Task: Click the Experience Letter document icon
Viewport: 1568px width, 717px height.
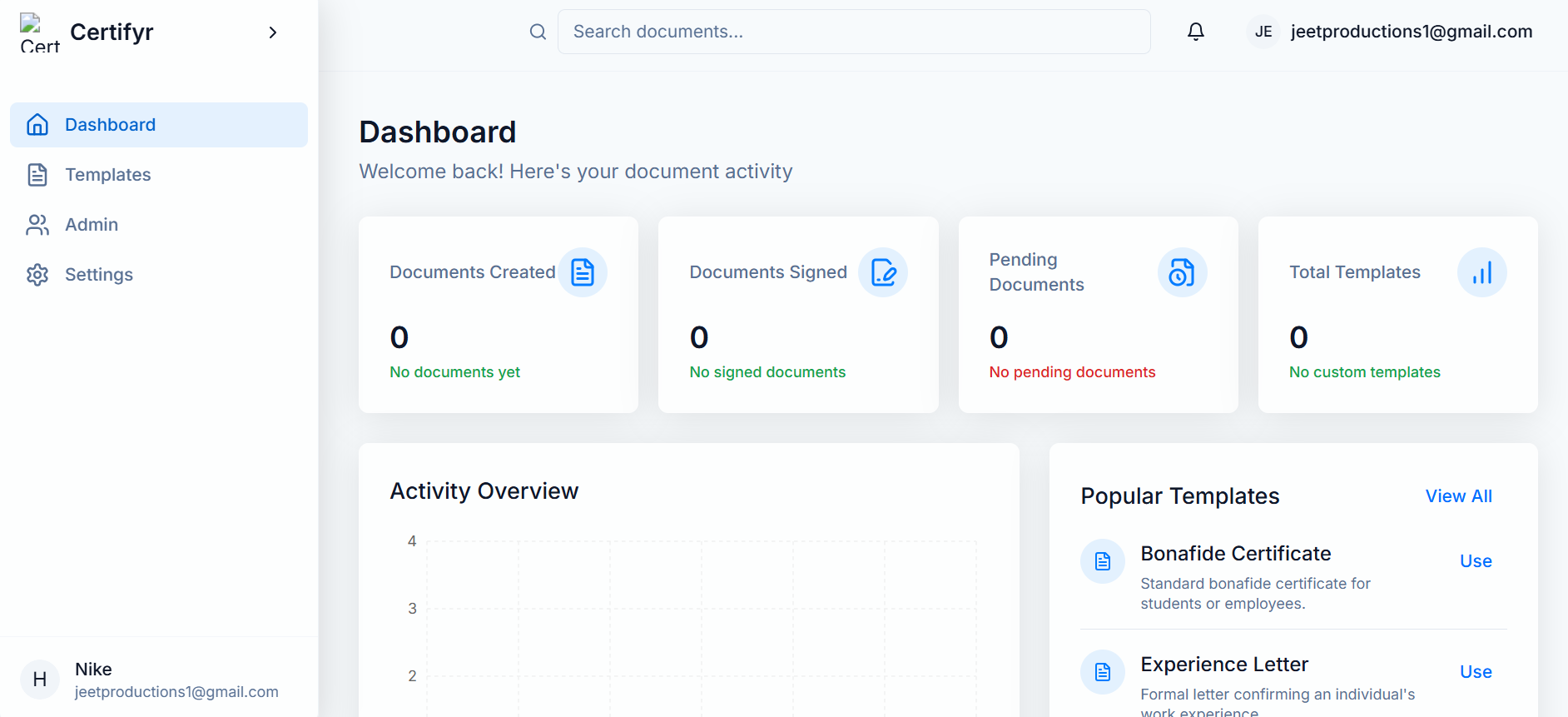Action: tap(1103, 672)
